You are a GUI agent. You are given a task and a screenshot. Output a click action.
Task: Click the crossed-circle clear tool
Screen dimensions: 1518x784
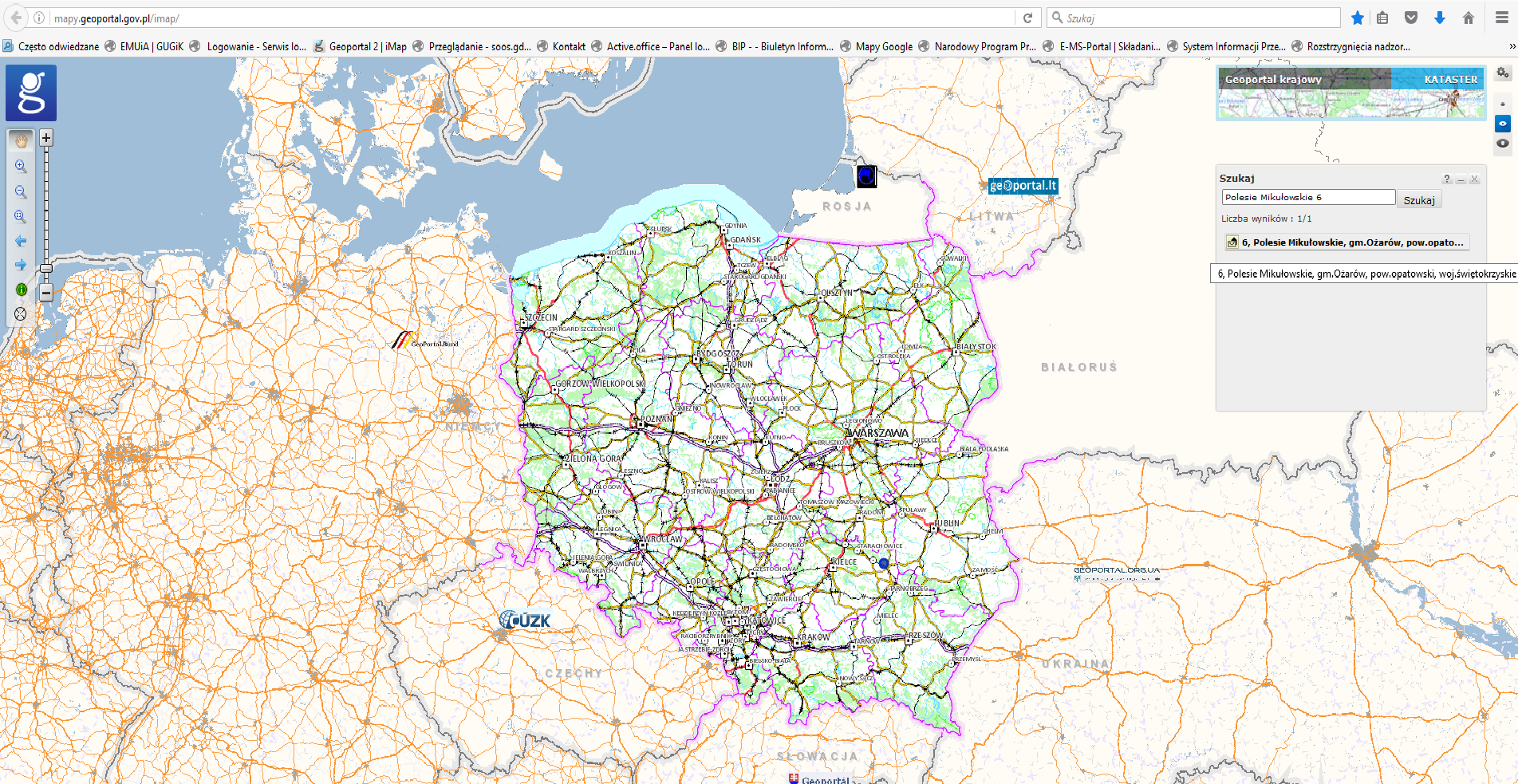tap(21, 313)
